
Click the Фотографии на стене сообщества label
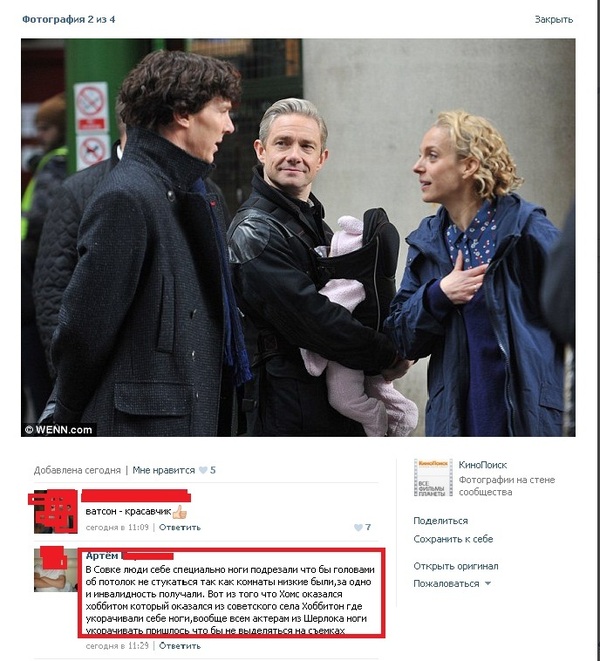pyautogui.click(x=507, y=486)
